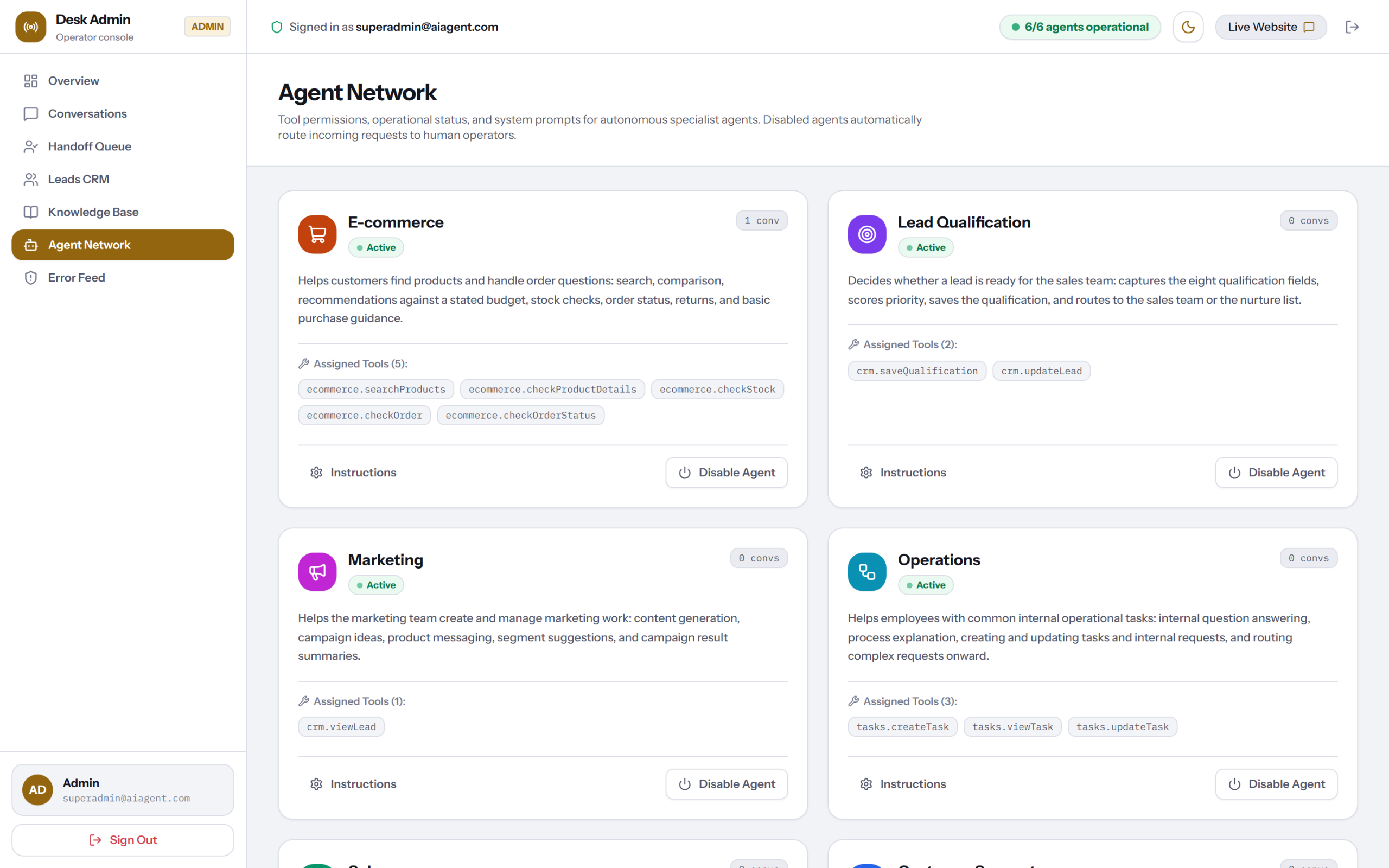
Task: Click the tasks.createTask tool chip
Action: pos(902,727)
